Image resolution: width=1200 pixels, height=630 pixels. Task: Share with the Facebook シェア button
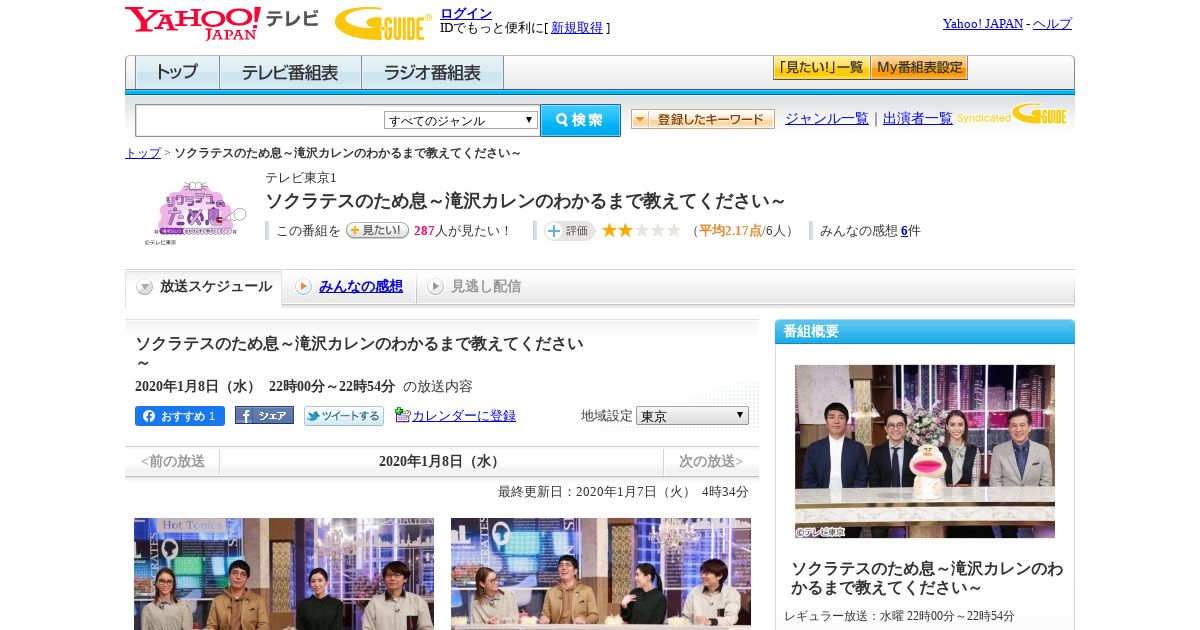tap(264, 416)
